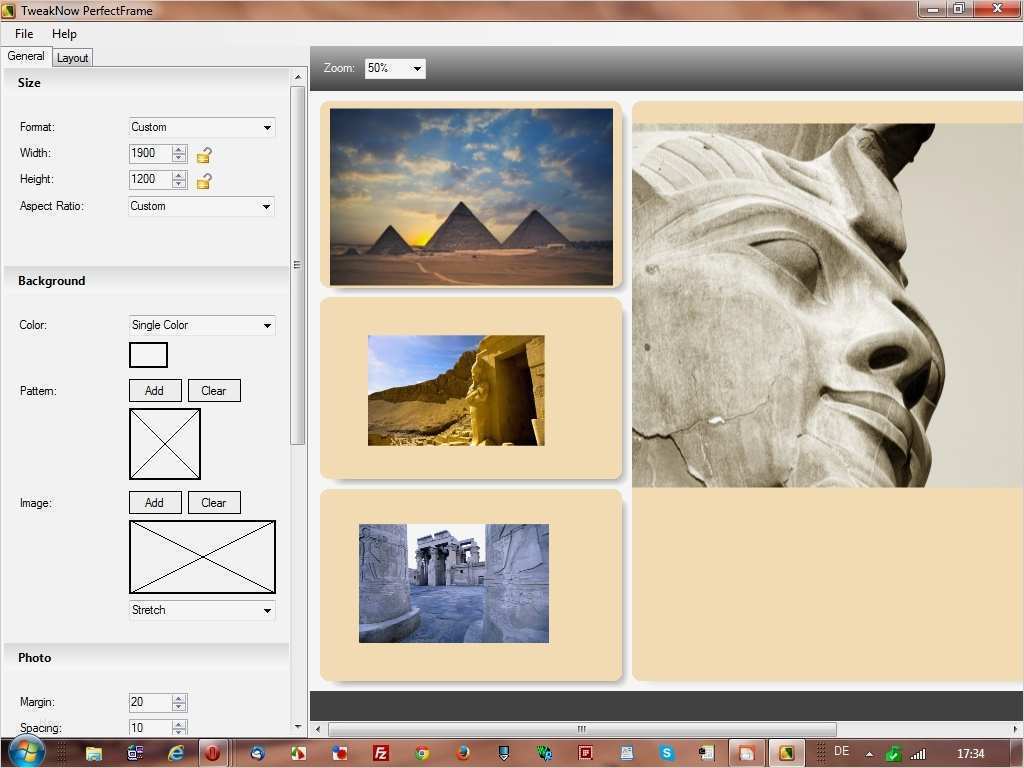Click the network signal tray icon

click(x=918, y=754)
